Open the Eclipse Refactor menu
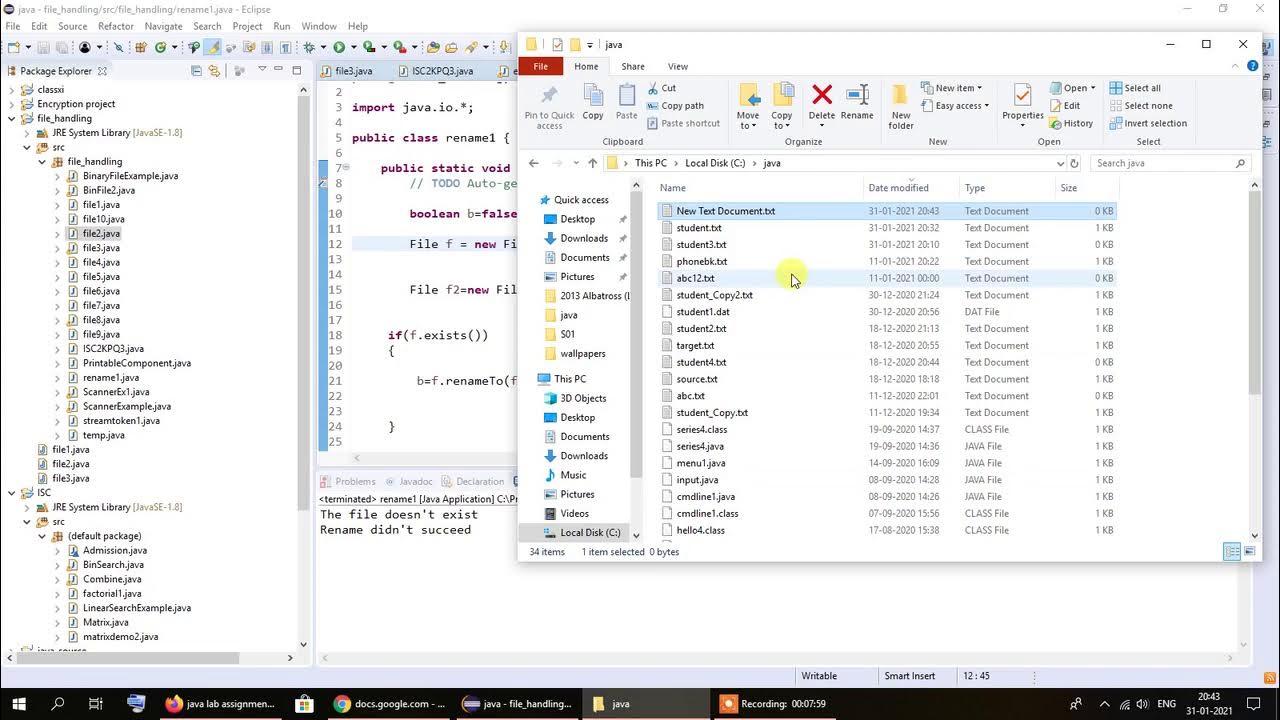 click(116, 26)
